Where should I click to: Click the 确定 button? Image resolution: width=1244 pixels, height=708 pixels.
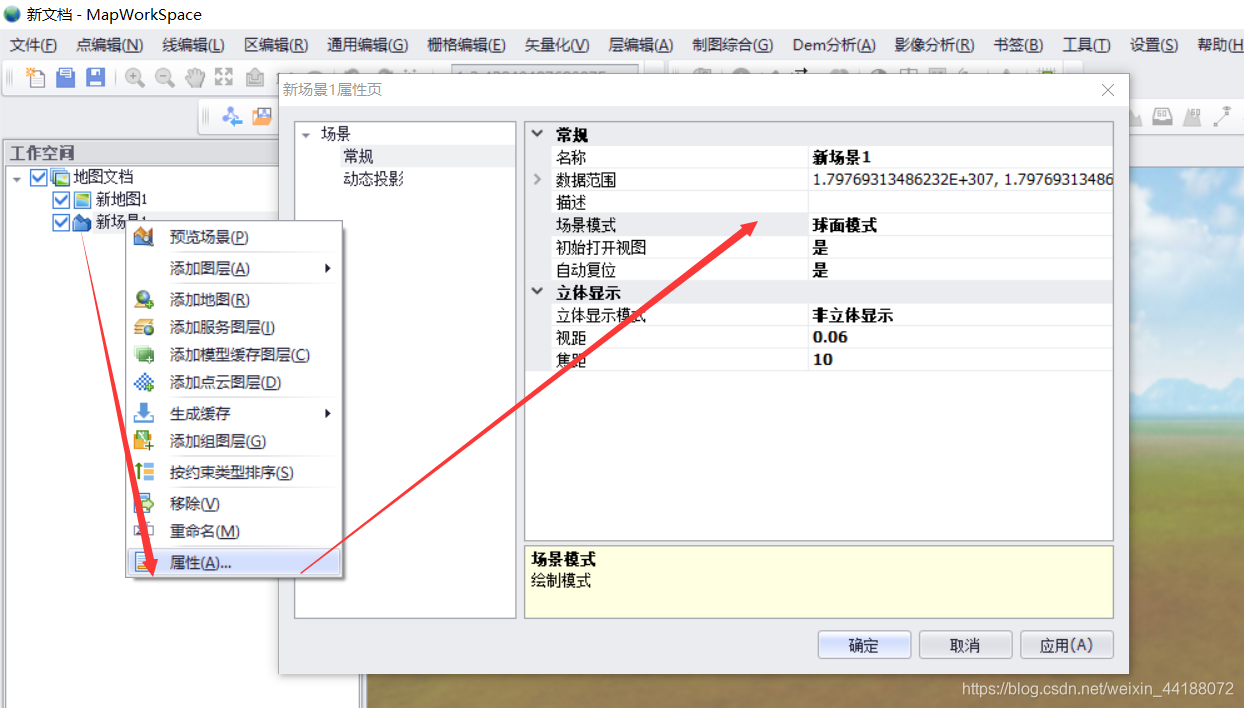click(864, 645)
